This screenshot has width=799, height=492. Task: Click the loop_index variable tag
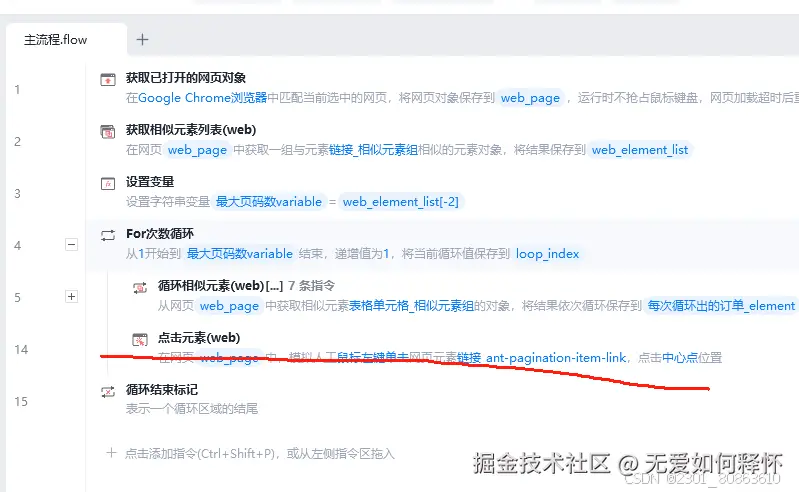click(547, 254)
